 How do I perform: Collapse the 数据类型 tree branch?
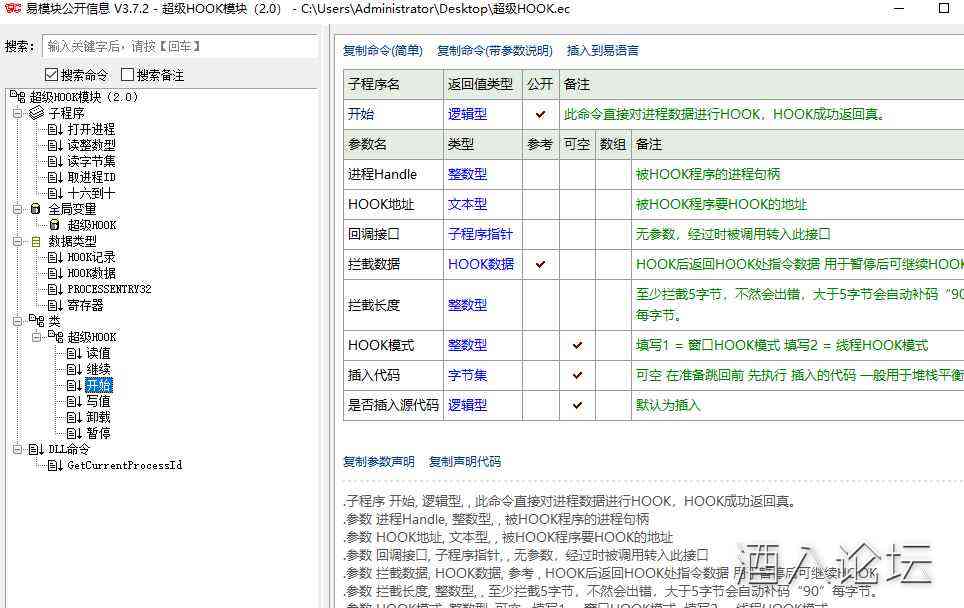[x=17, y=241]
